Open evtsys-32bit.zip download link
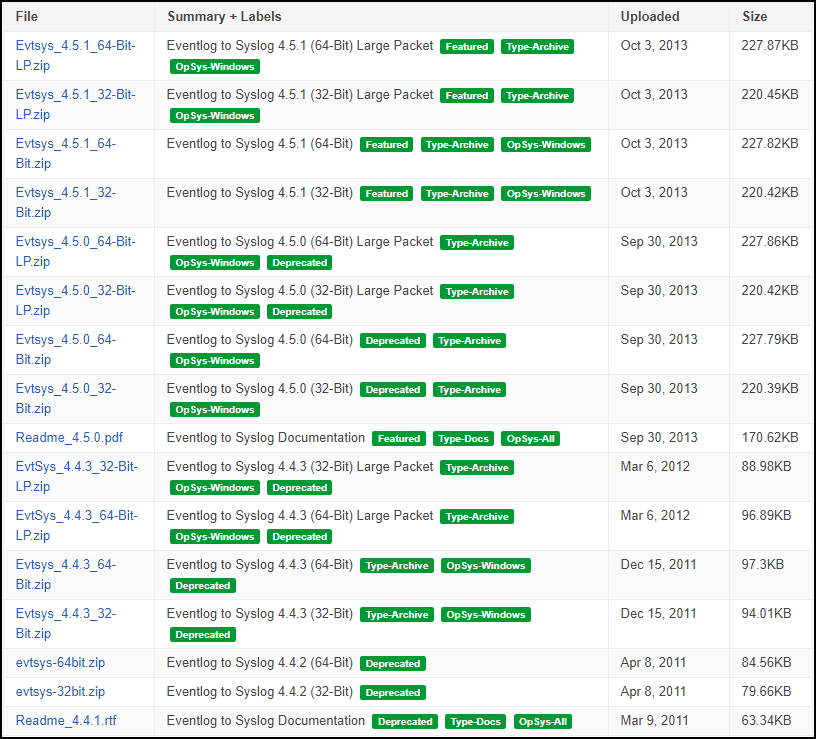Image resolution: width=816 pixels, height=739 pixels. pos(60,692)
